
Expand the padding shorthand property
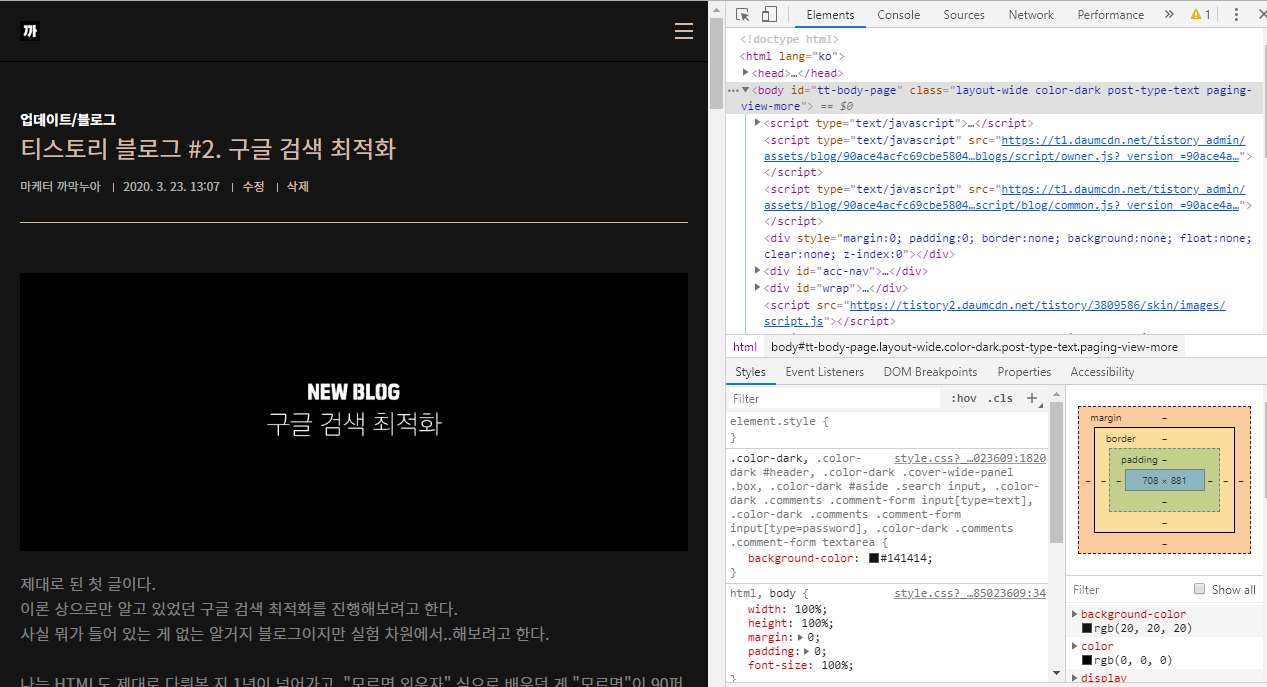tap(807, 651)
